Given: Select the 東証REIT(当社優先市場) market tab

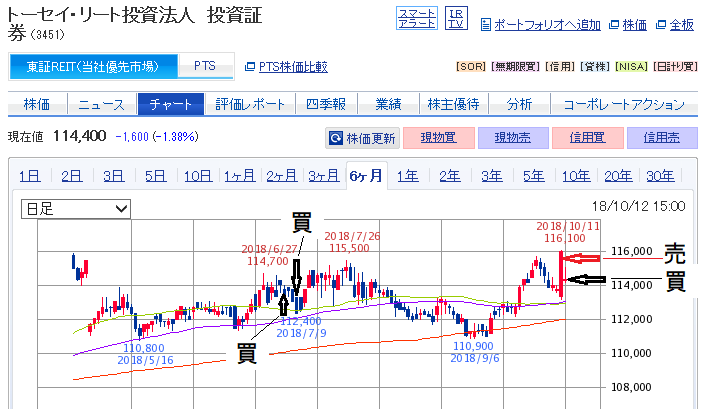Looking at the screenshot, I should [x=93, y=67].
